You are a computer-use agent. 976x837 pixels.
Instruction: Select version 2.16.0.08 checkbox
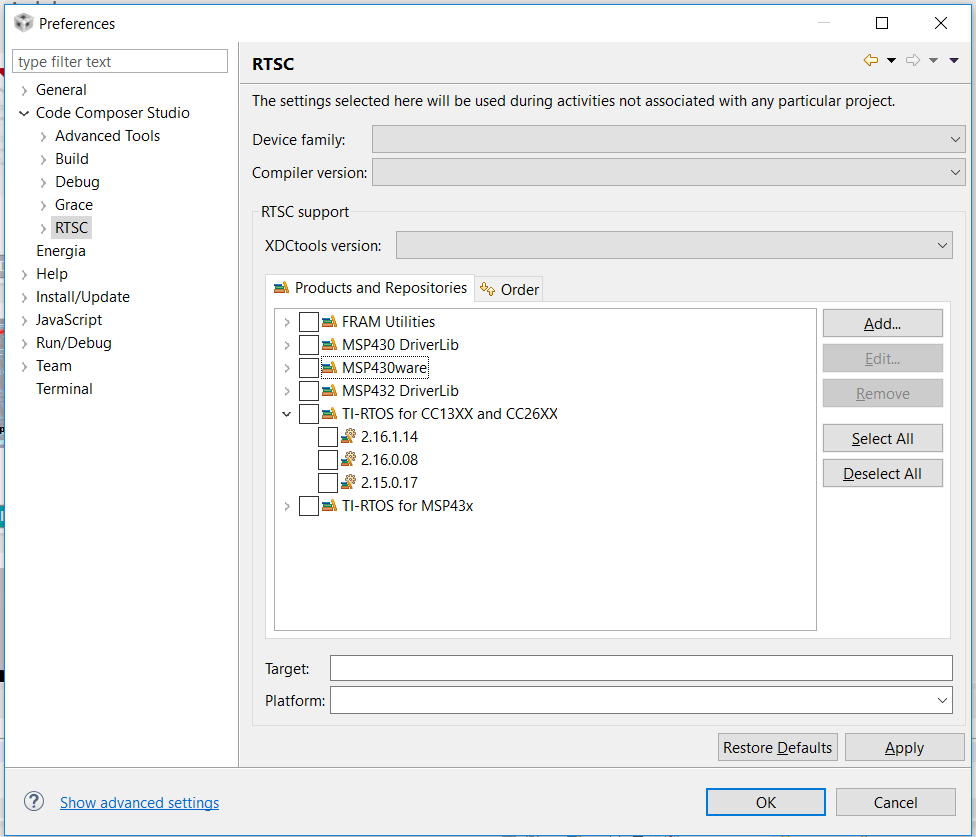(328, 460)
